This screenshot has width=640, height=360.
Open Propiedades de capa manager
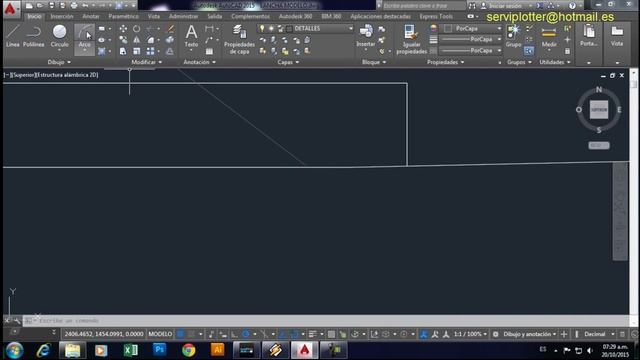pyautogui.click(x=239, y=40)
